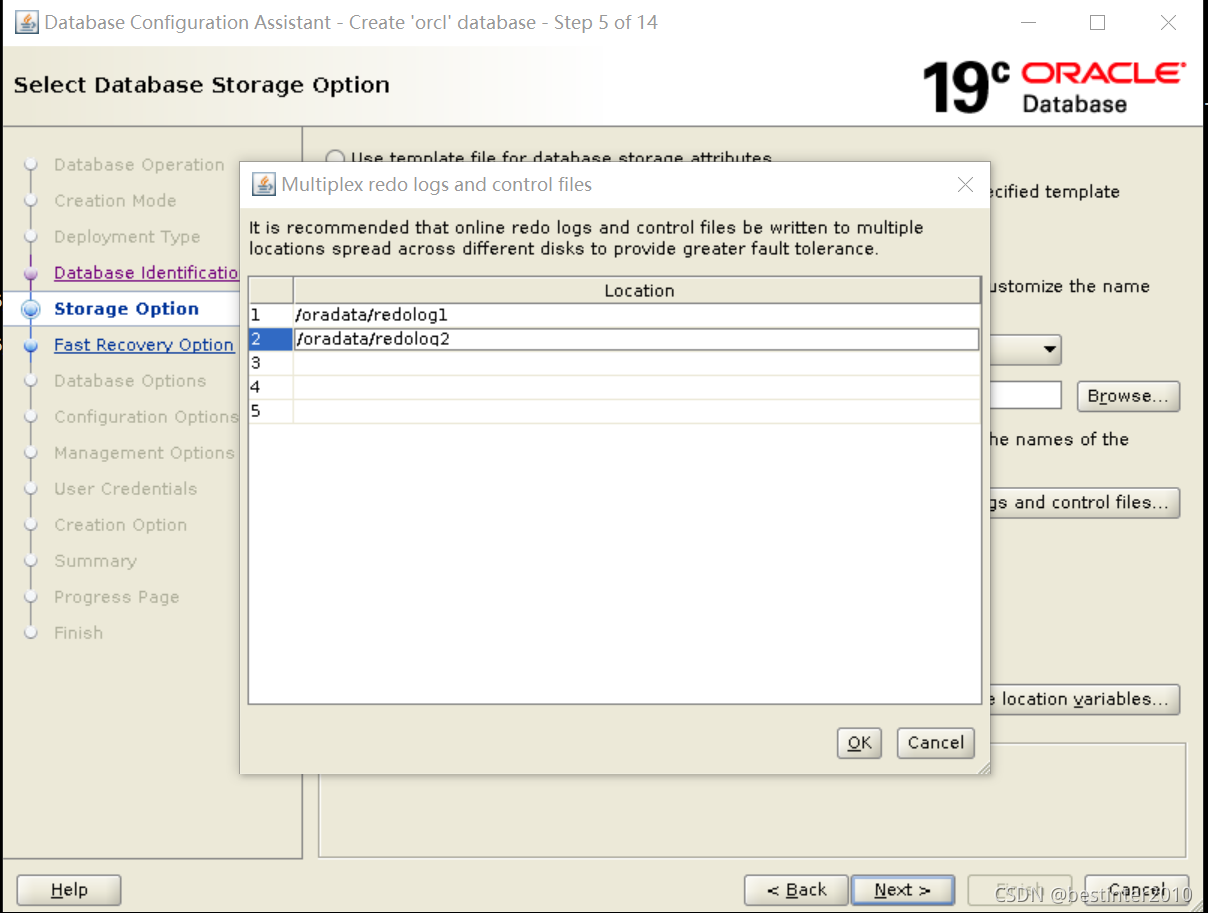The image size is (1208, 913).
Task: Select the /oradata/redolog1 location cell
Action: point(636,315)
